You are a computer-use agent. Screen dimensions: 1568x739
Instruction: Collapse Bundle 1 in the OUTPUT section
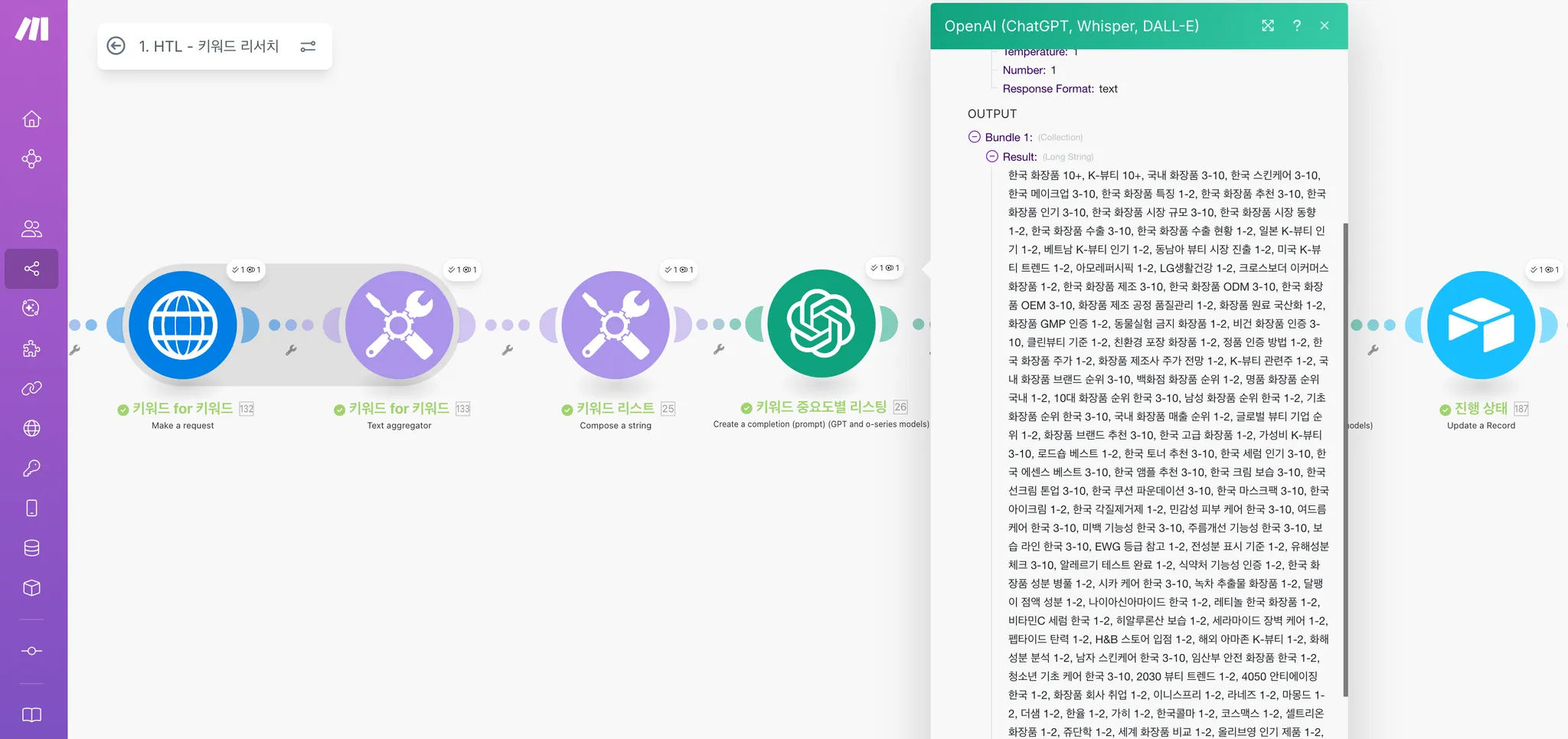click(975, 136)
